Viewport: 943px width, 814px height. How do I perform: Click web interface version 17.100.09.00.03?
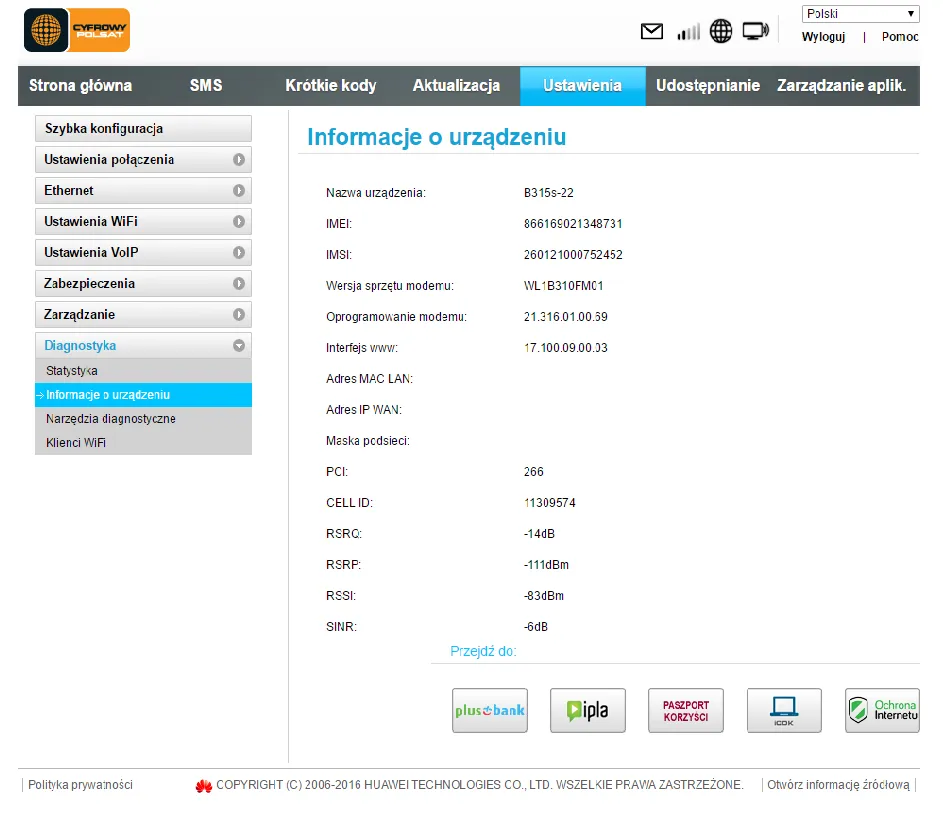(565, 347)
